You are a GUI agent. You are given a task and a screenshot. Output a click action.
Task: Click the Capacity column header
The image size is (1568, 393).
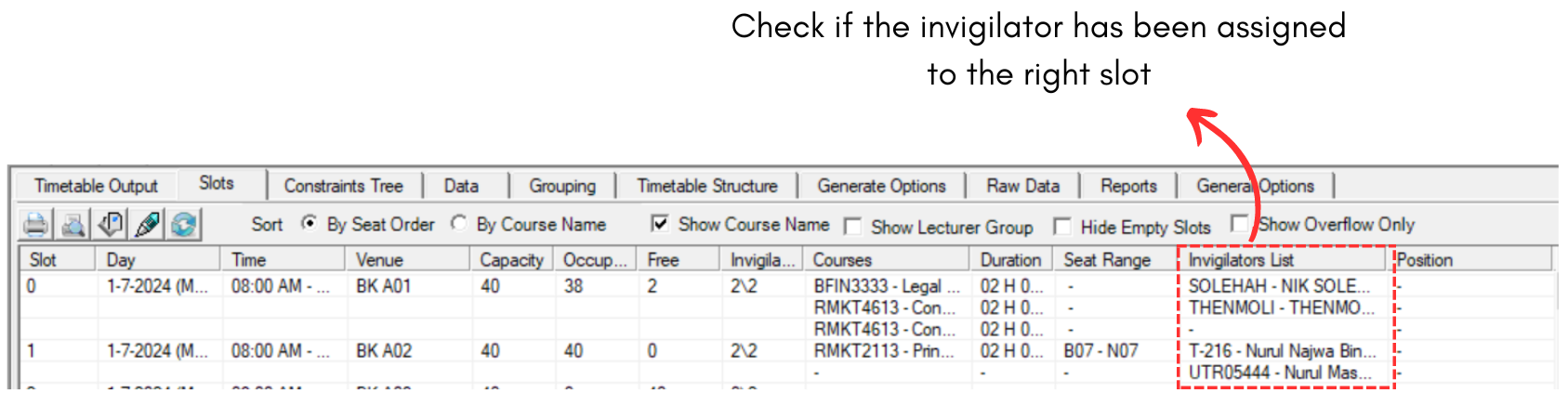click(x=511, y=260)
